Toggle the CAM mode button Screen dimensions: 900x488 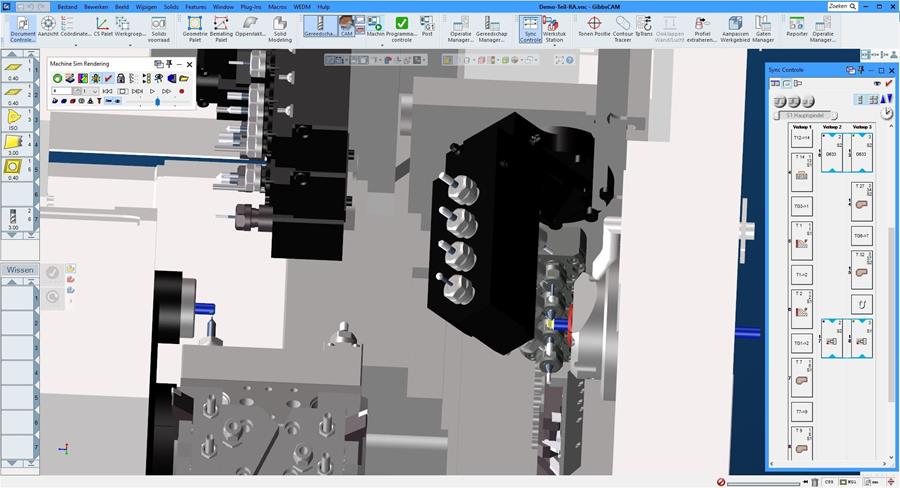click(x=347, y=27)
